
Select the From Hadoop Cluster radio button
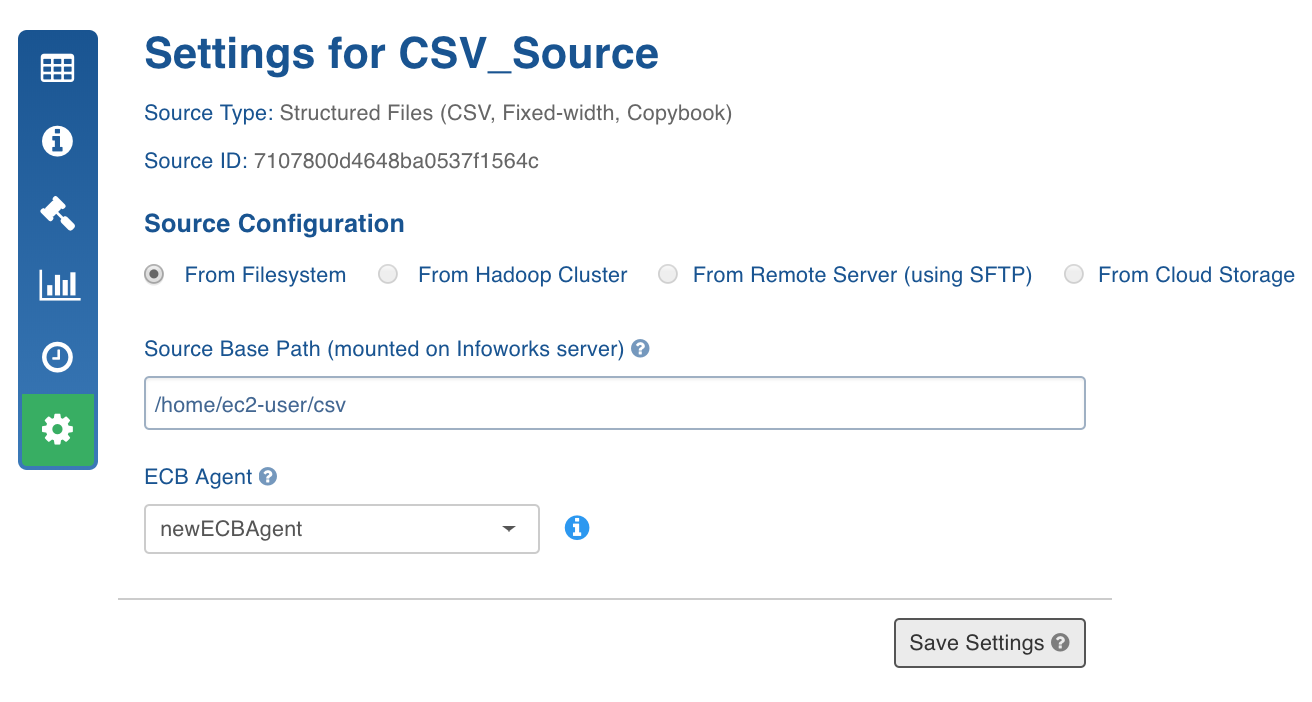pyautogui.click(x=388, y=274)
